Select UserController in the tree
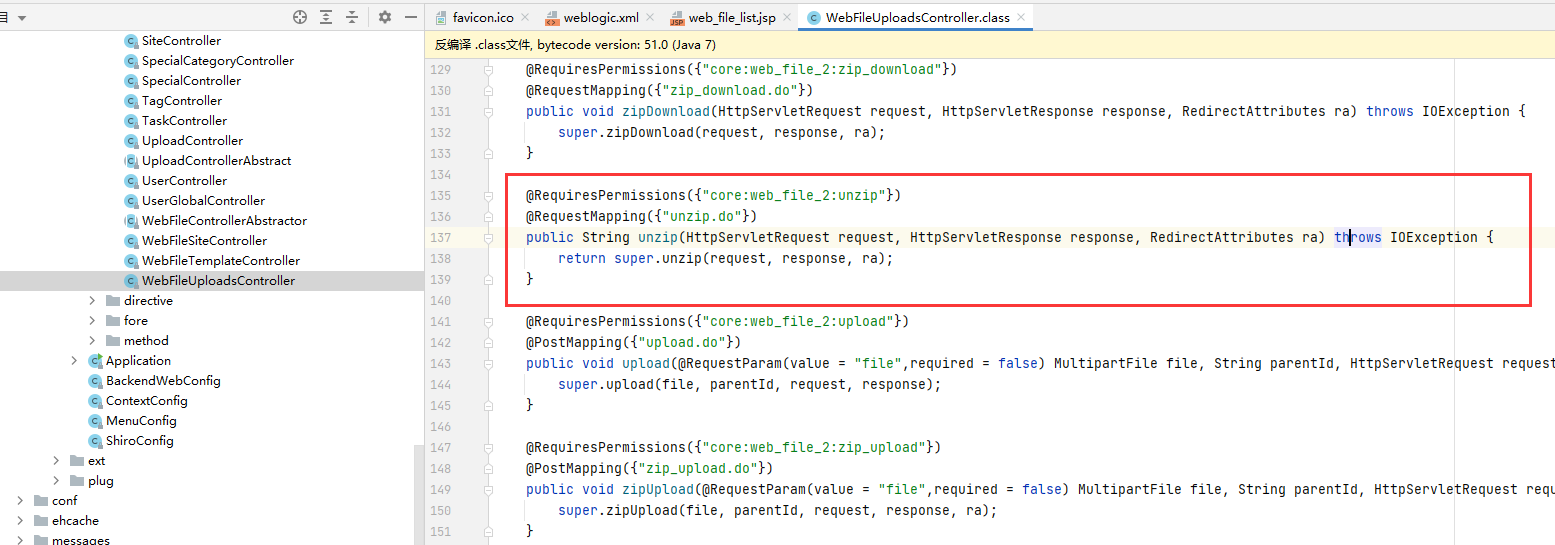This screenshot has width=1555, height=545. click(184, 181)
